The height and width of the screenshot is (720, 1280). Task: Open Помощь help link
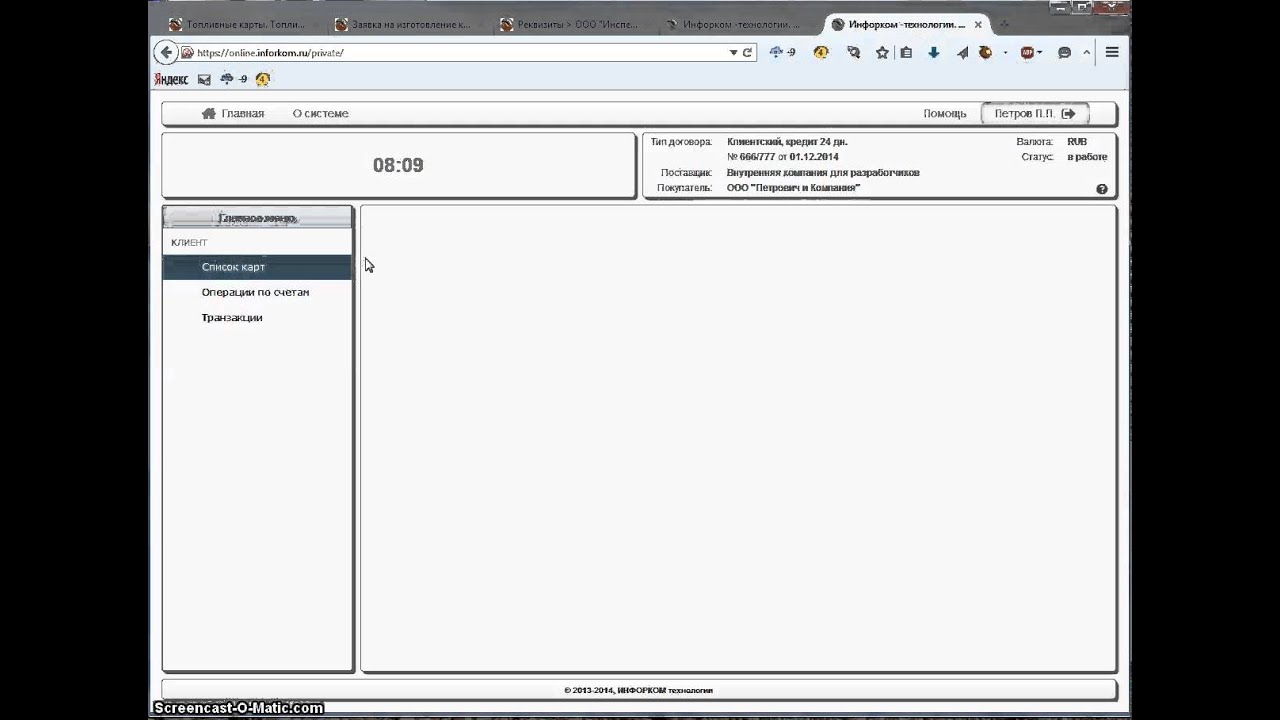(945, 114)
